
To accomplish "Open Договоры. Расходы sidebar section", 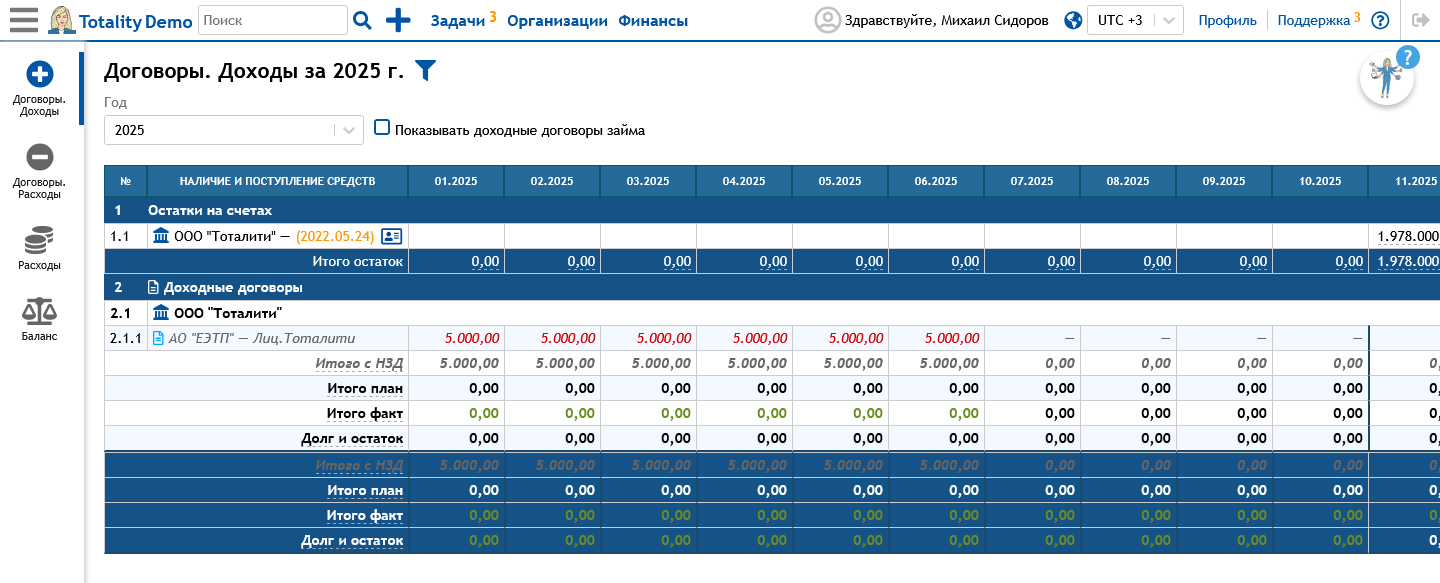I will tap(40, 171).
